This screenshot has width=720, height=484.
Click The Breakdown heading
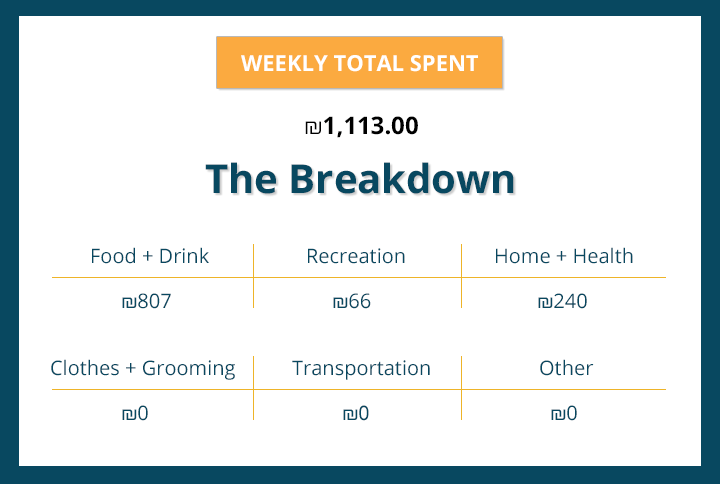360,179
